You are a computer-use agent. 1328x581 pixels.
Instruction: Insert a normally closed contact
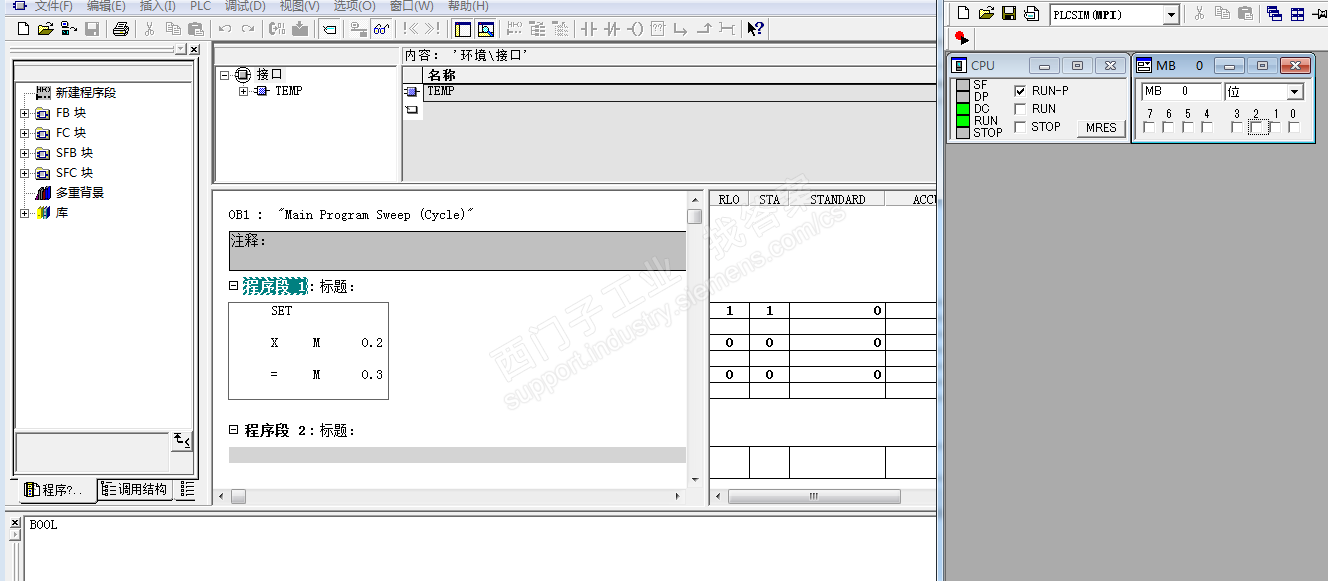612,29
